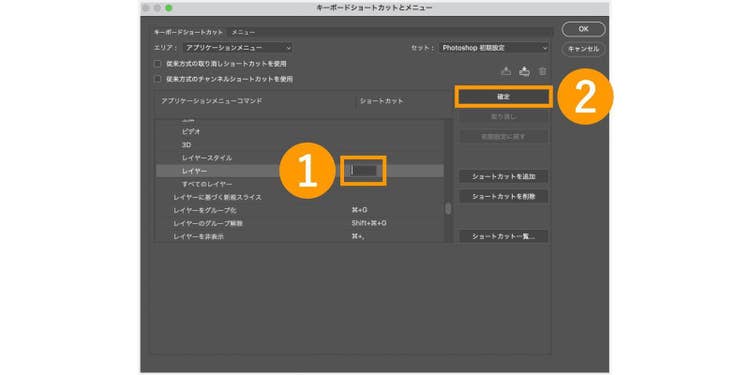750x375 pixels.
Task: Click the ショートカット一覧 button
Action: point(504,236)
